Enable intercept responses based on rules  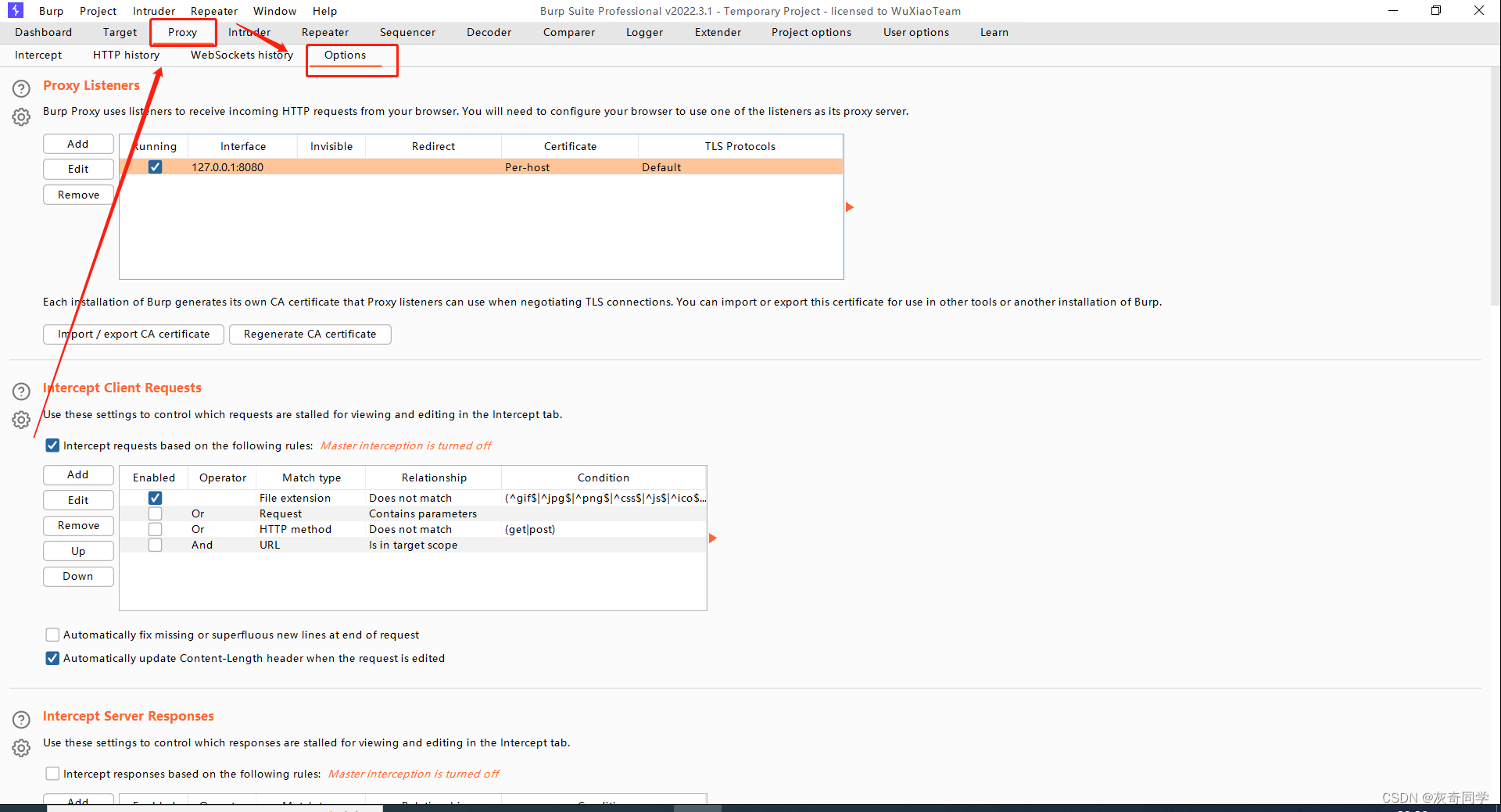tap(52, 774)
